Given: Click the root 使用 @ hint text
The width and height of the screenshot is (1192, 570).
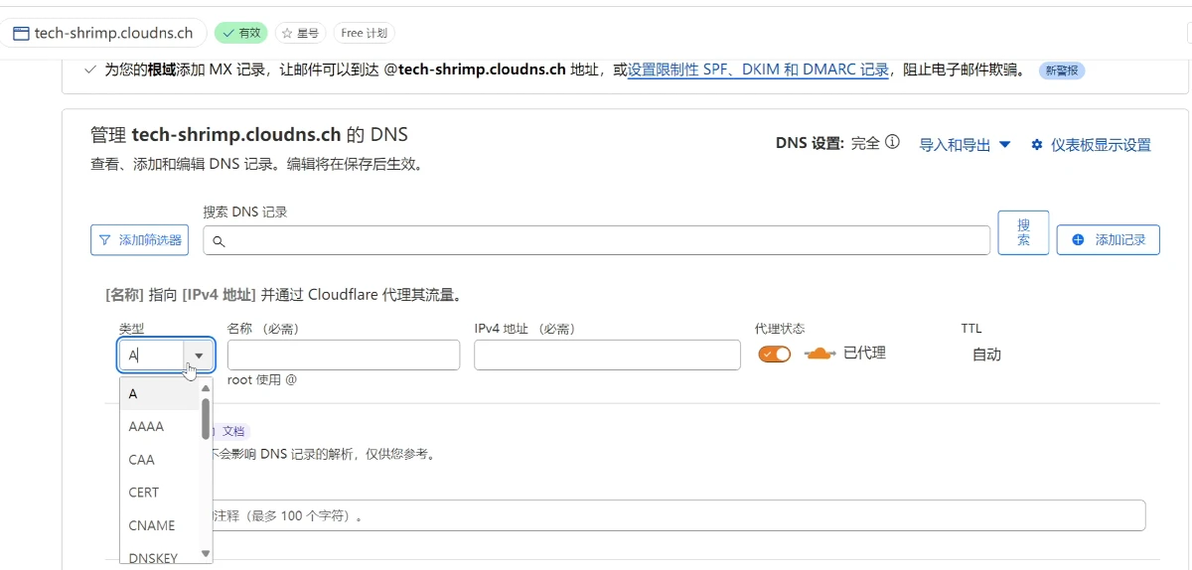Looking at the screenshot, I should tap(262, 380).
